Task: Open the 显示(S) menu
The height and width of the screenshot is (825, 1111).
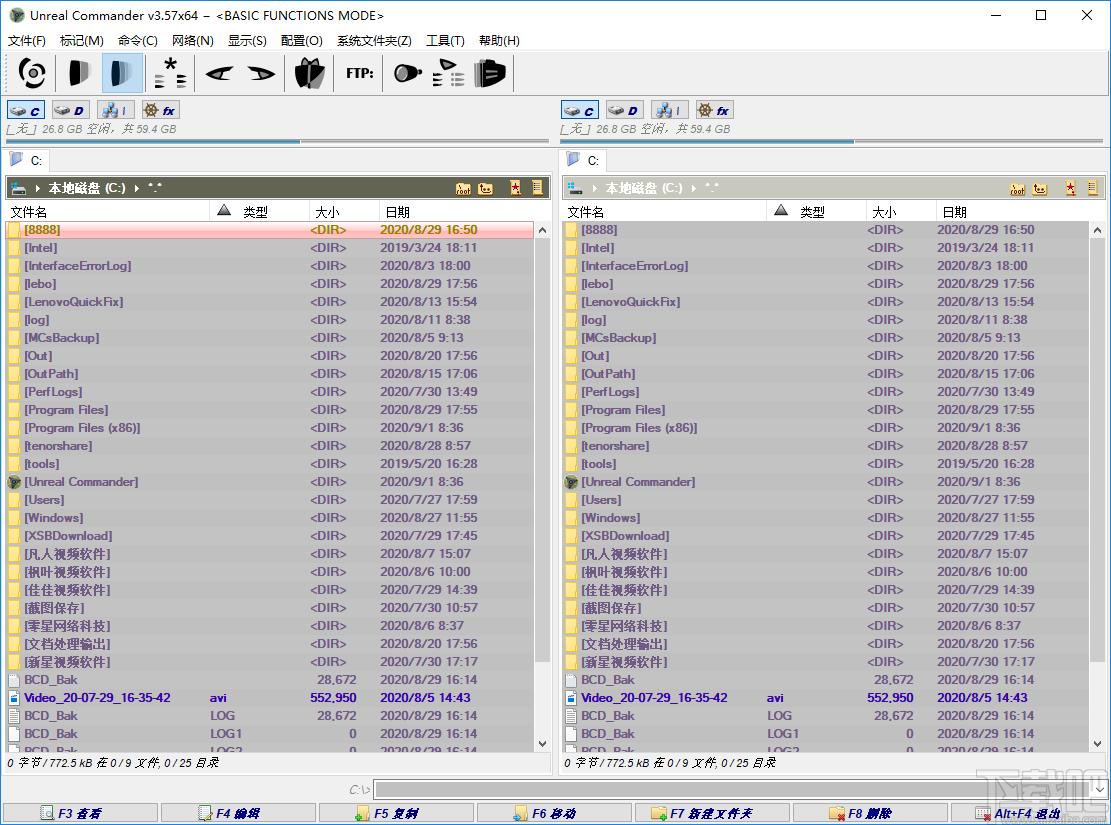Action: pos(247,40)
